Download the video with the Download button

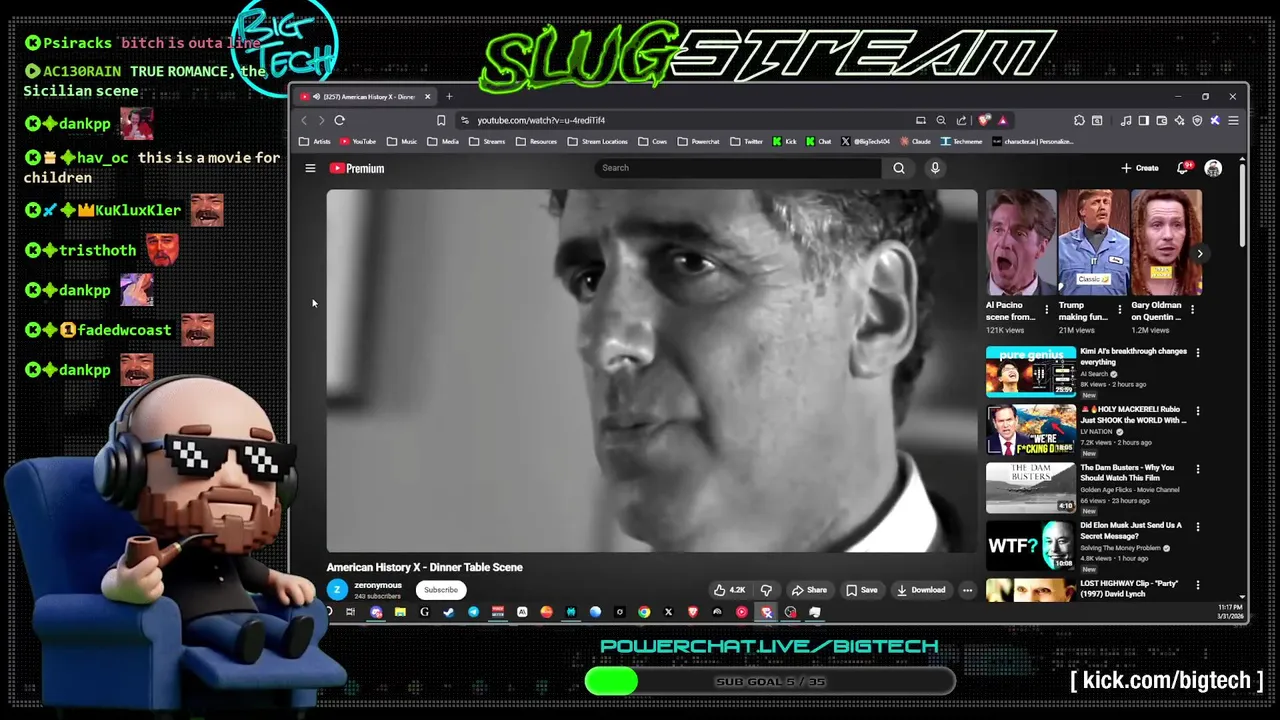pos(920,590)
